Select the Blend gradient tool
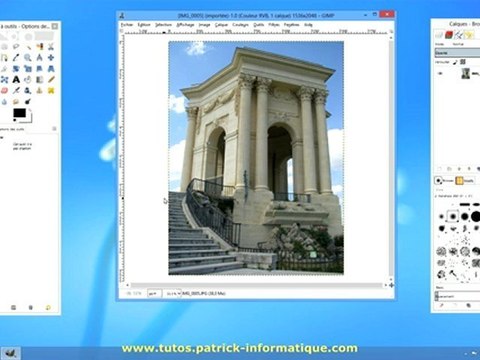Image resolution: width=480 pixels, height=360 pixels. (39, 80)
